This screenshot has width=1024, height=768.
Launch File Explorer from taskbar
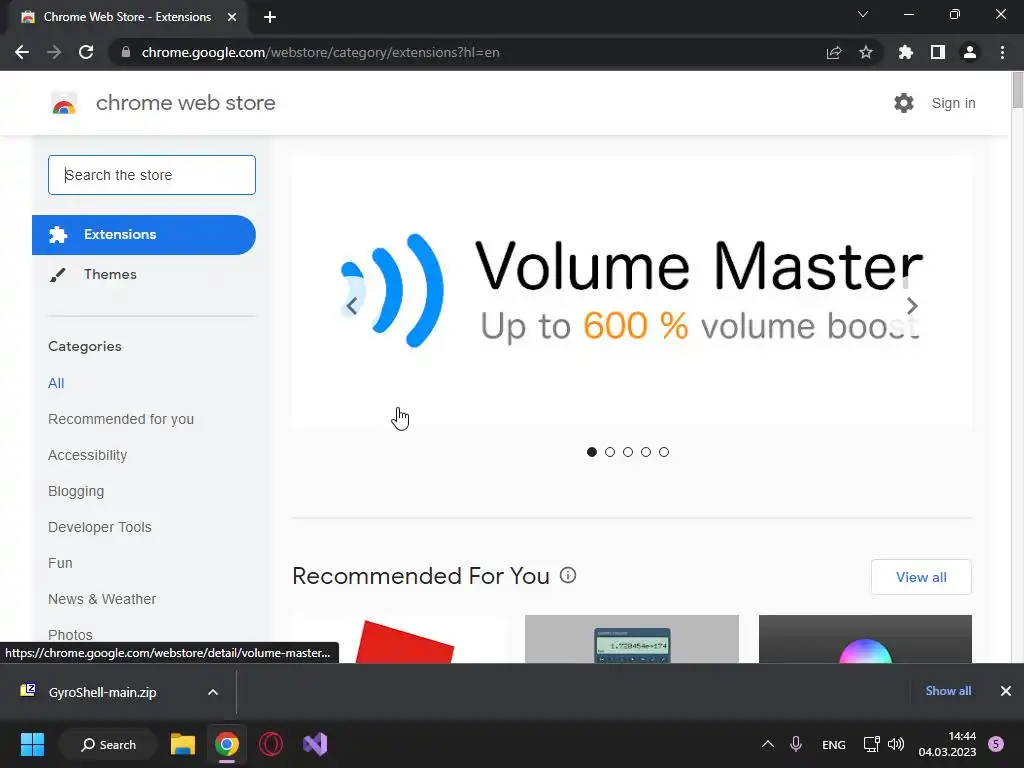[x=183, y=744]
